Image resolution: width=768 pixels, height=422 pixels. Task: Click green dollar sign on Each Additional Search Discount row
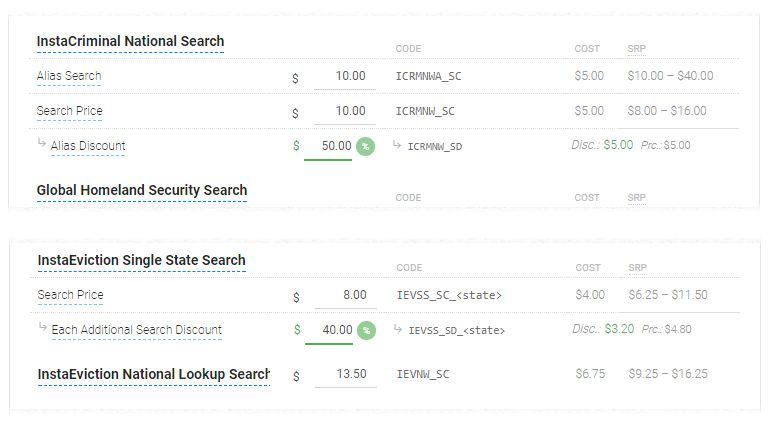point(297,330)
